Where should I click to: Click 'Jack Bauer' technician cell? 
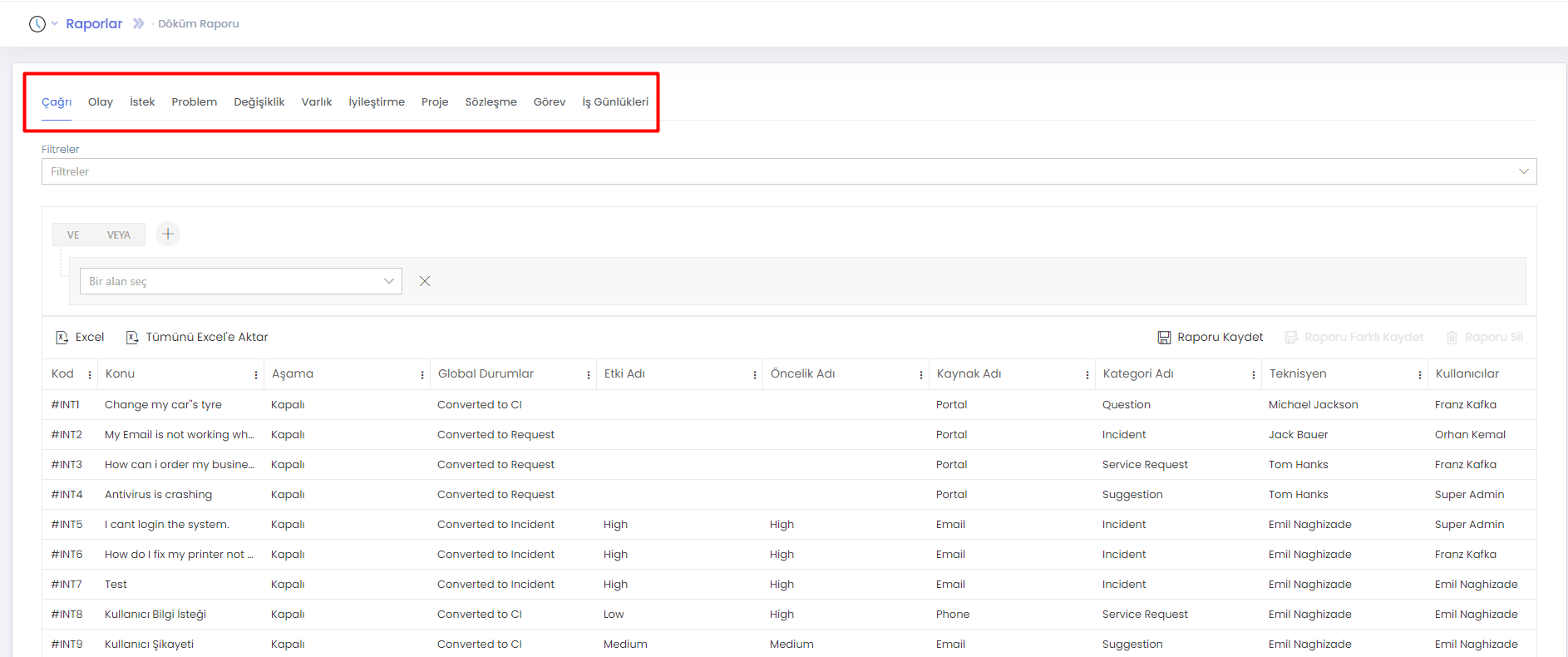pos(1299,435)
